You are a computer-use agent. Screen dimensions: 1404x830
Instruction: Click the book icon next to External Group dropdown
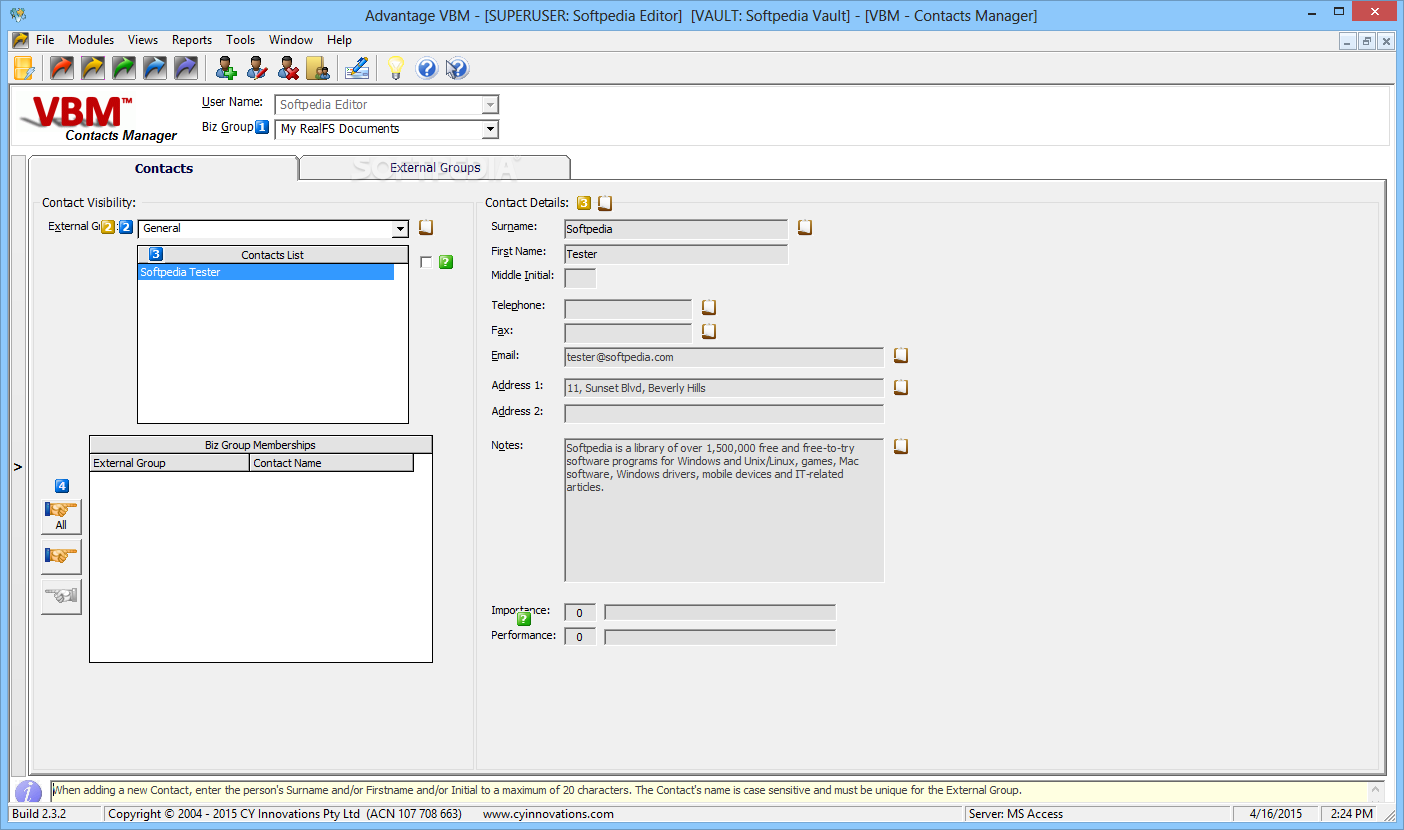click(x=426, y=228)
